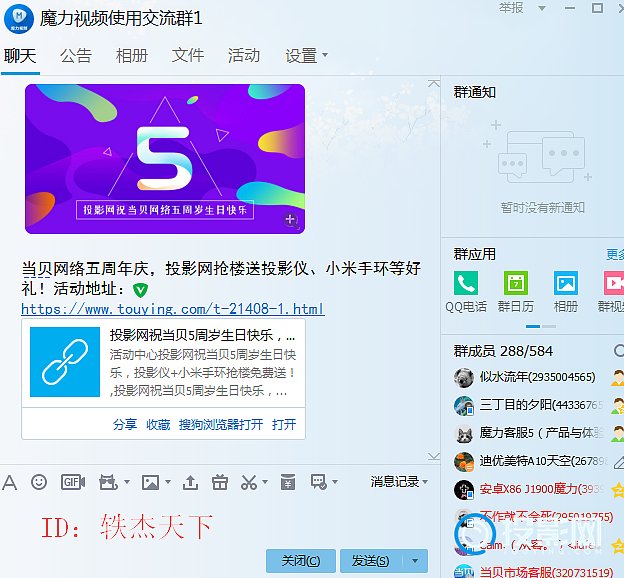Click the zoom magnifier on banner image
The height and width of the screenshot is (578, 624).
click(291, 220)
